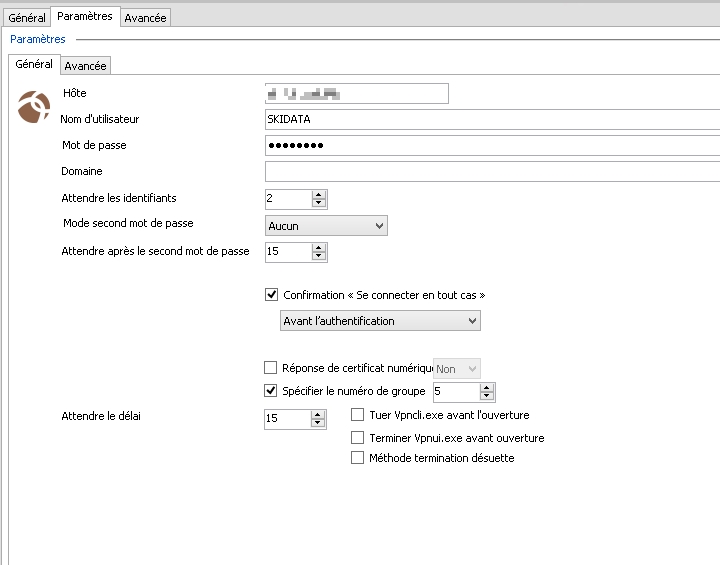Focus the Domaine text field
The height and width of the screenshot is (565, 720).
(490, 171)
